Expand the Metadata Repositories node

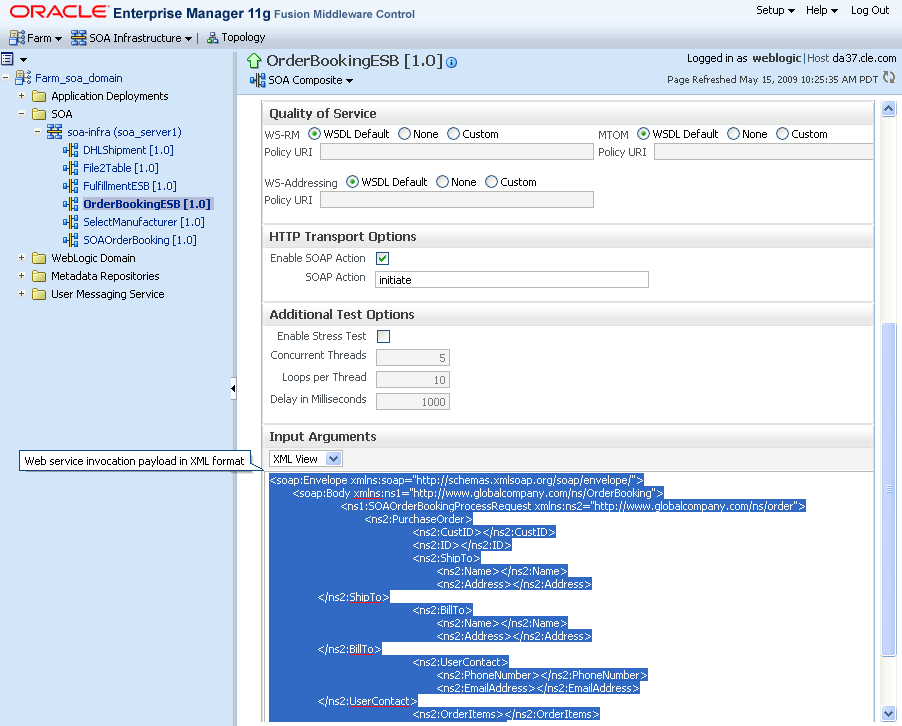(21, 276)
